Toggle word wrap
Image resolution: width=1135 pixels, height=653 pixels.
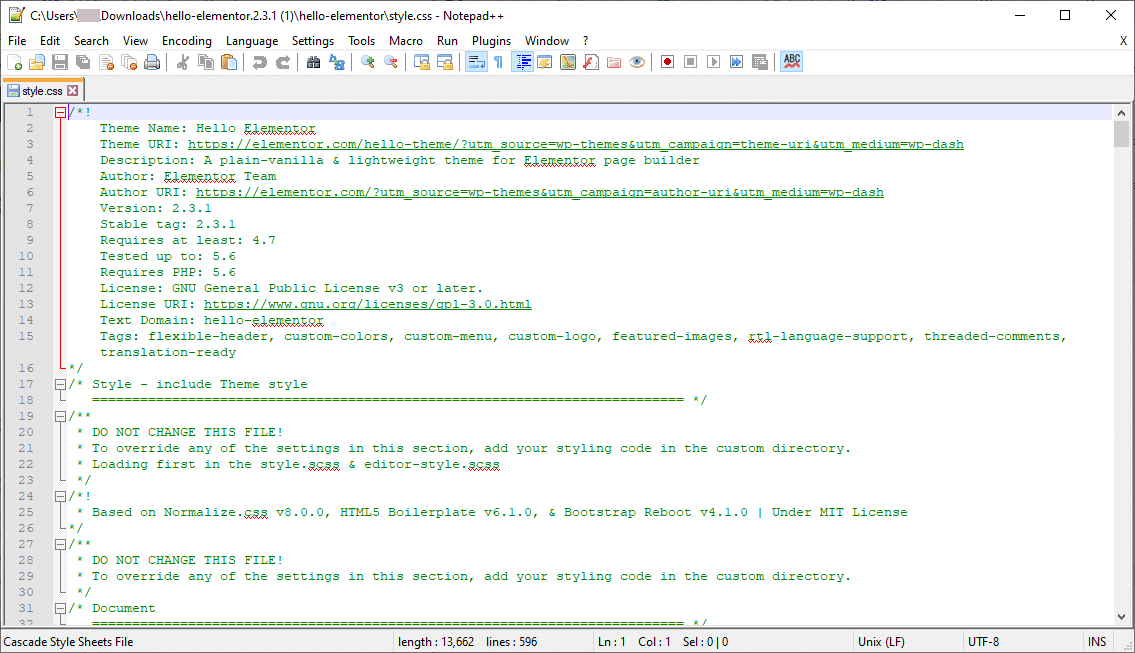pos(475,61)
